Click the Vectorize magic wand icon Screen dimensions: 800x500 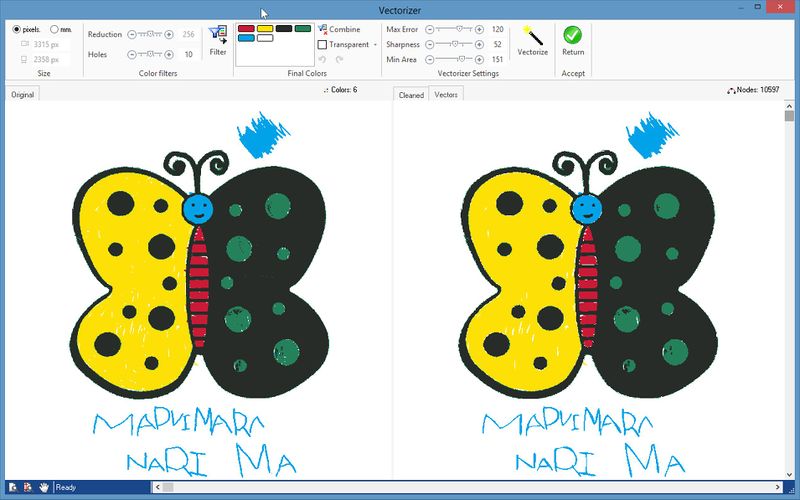point(532,36)
